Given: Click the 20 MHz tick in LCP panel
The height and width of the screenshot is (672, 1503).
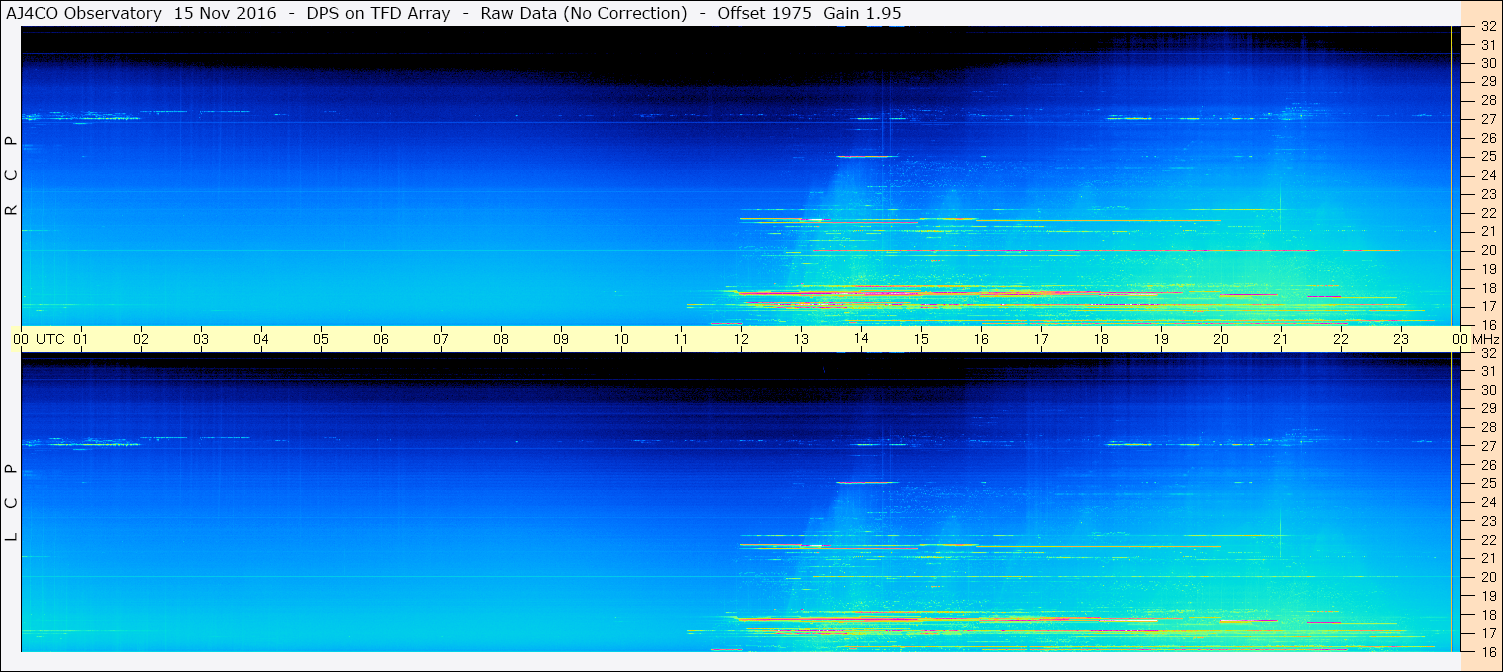Looking at the screenshot, I should click(1488, 577).
